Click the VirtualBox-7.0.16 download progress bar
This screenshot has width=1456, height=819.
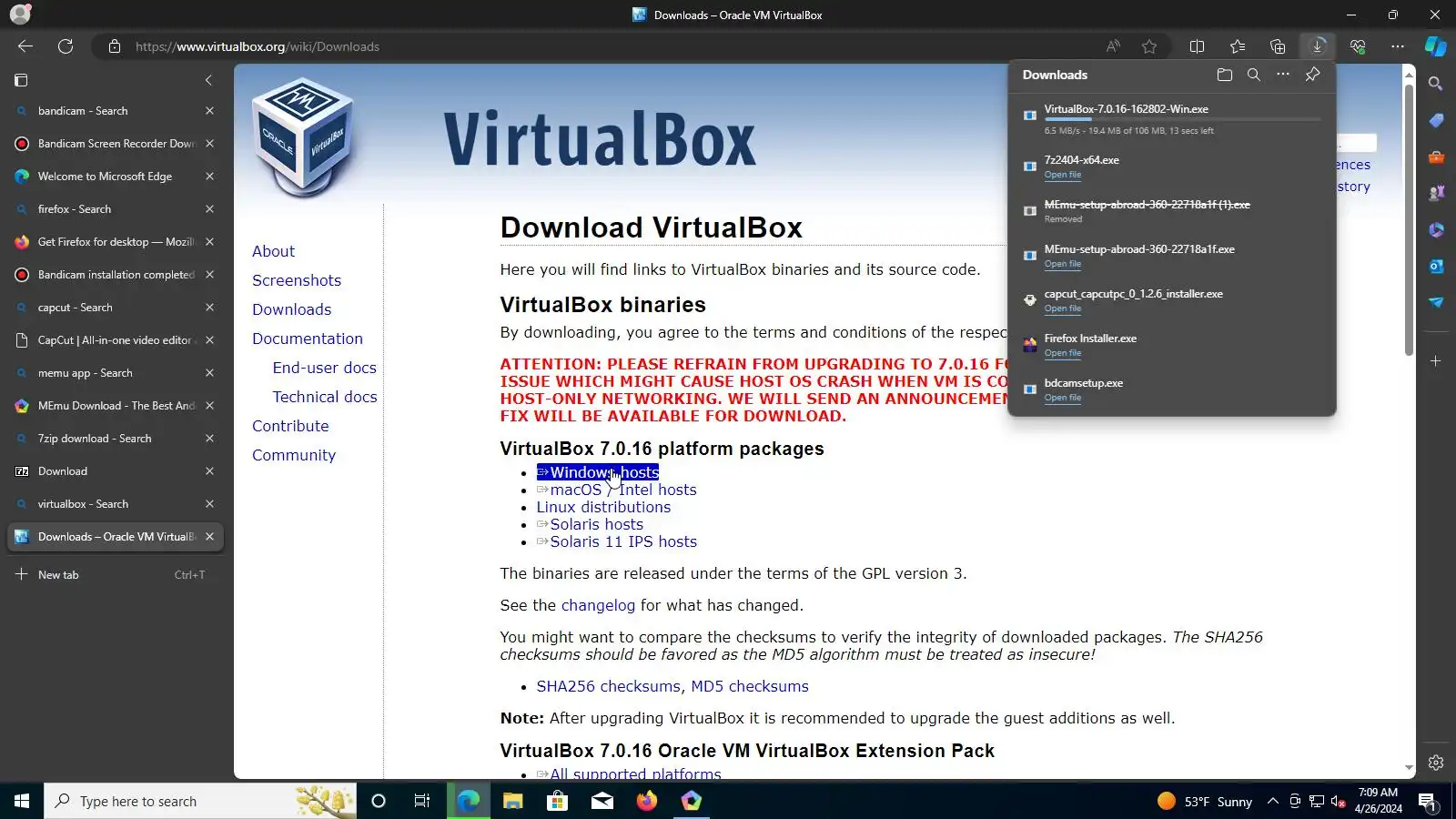(1182, 120)
